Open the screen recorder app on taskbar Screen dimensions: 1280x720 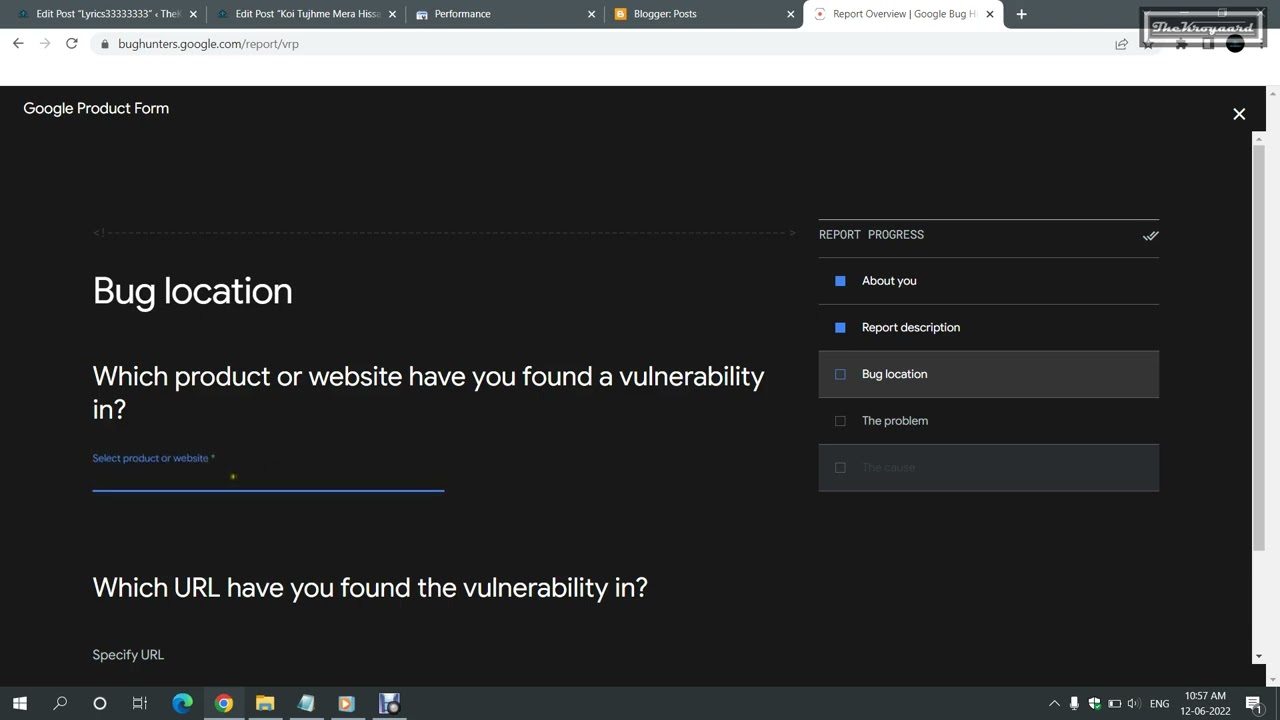[389, 704]
